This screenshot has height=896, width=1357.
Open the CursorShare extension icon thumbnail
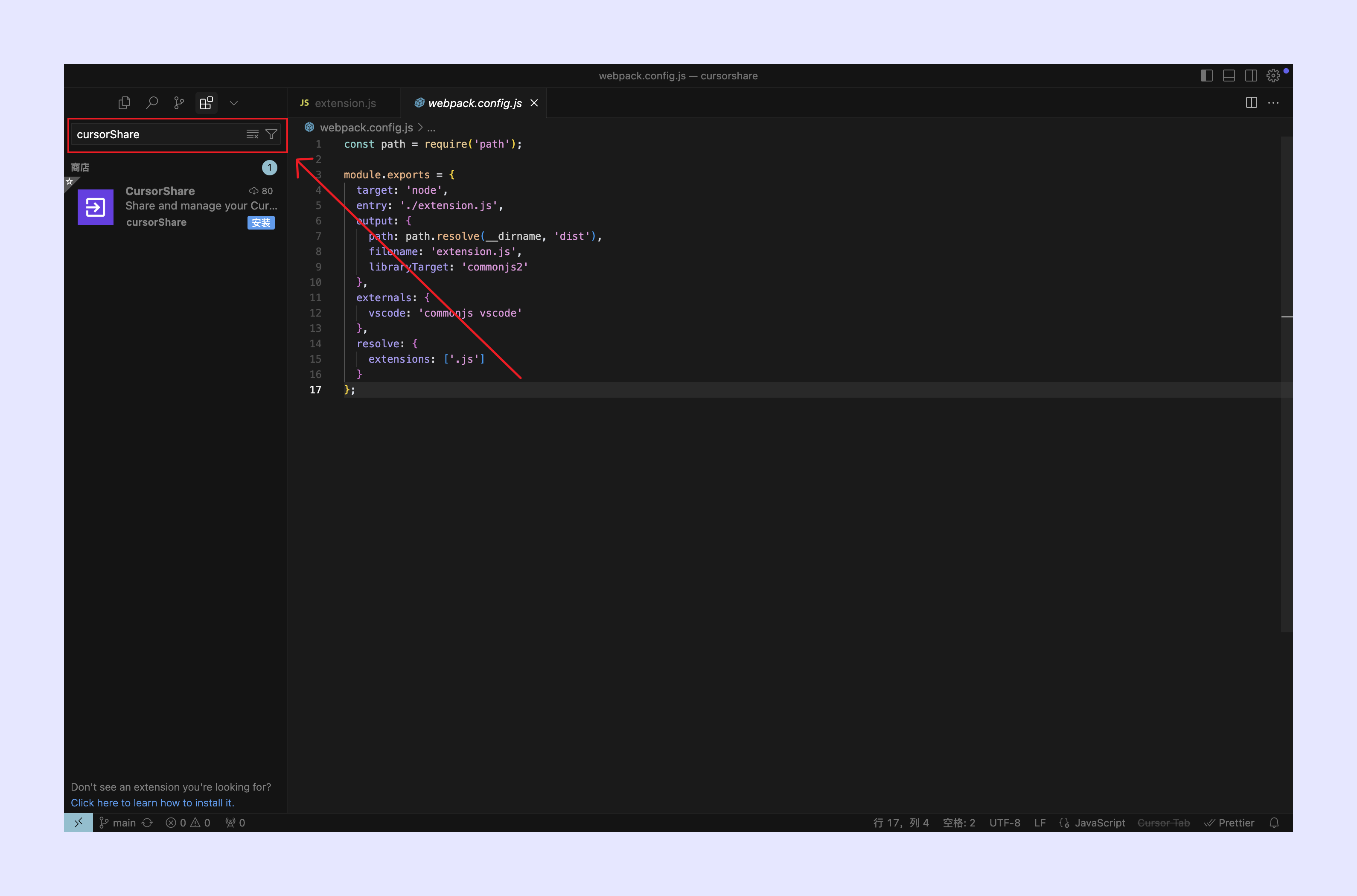(96, 207)
